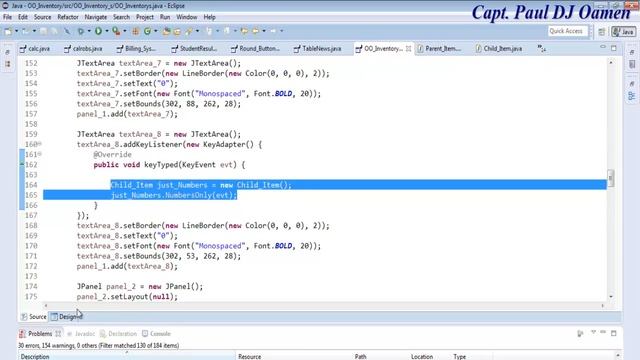Open the Console view tab
This screenshot has height=360, width=640.
[x=156, y=334]
